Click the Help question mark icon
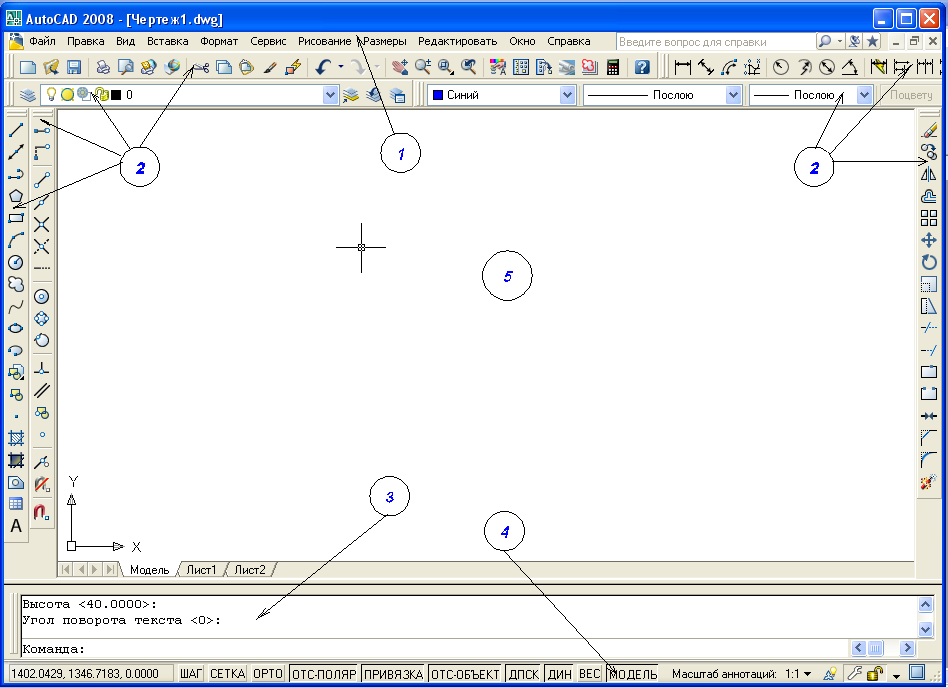This screenshot has width=948, height=688. tap(642, 67)
